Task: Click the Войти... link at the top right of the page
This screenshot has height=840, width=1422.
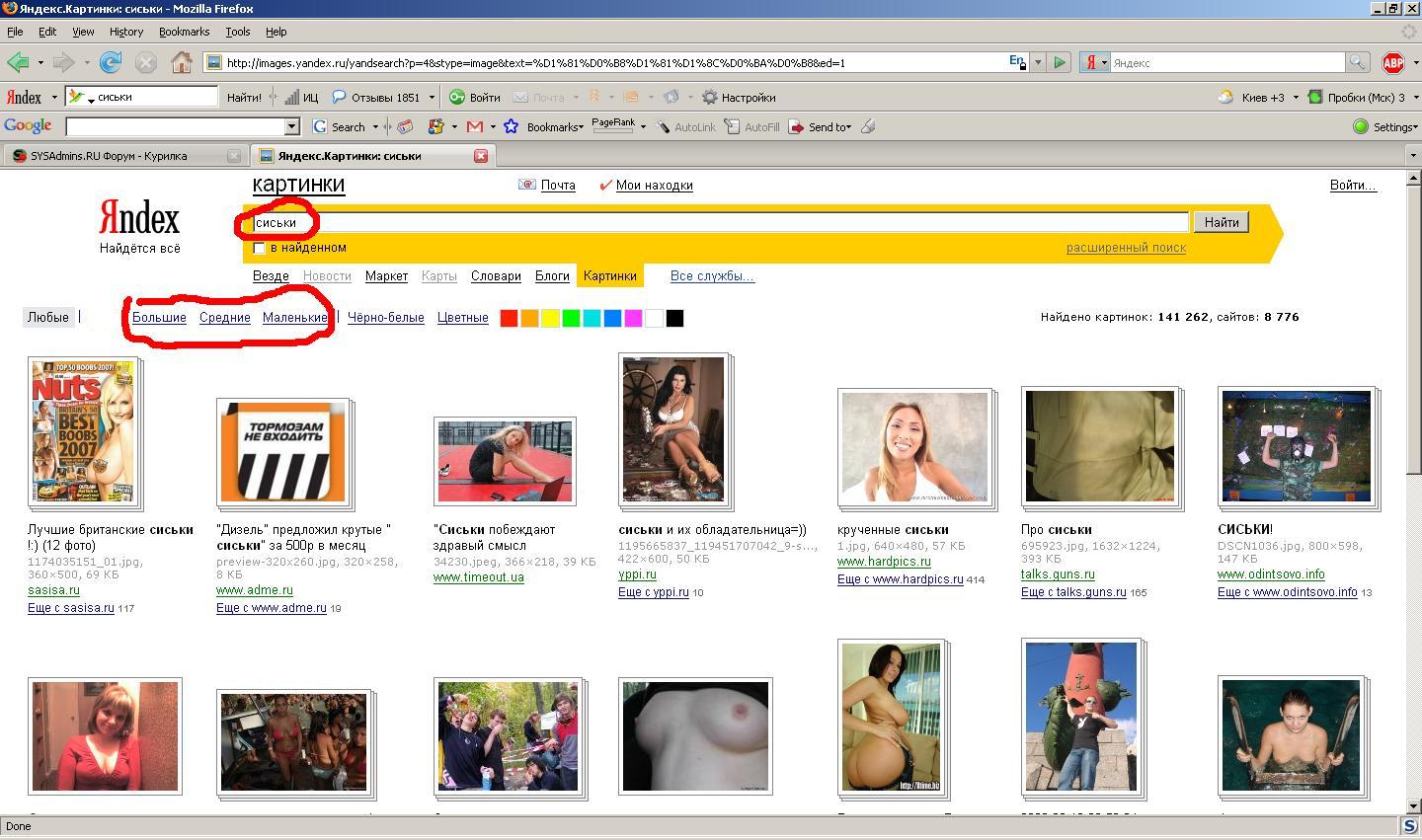Action: click(x=1353, y=185)
